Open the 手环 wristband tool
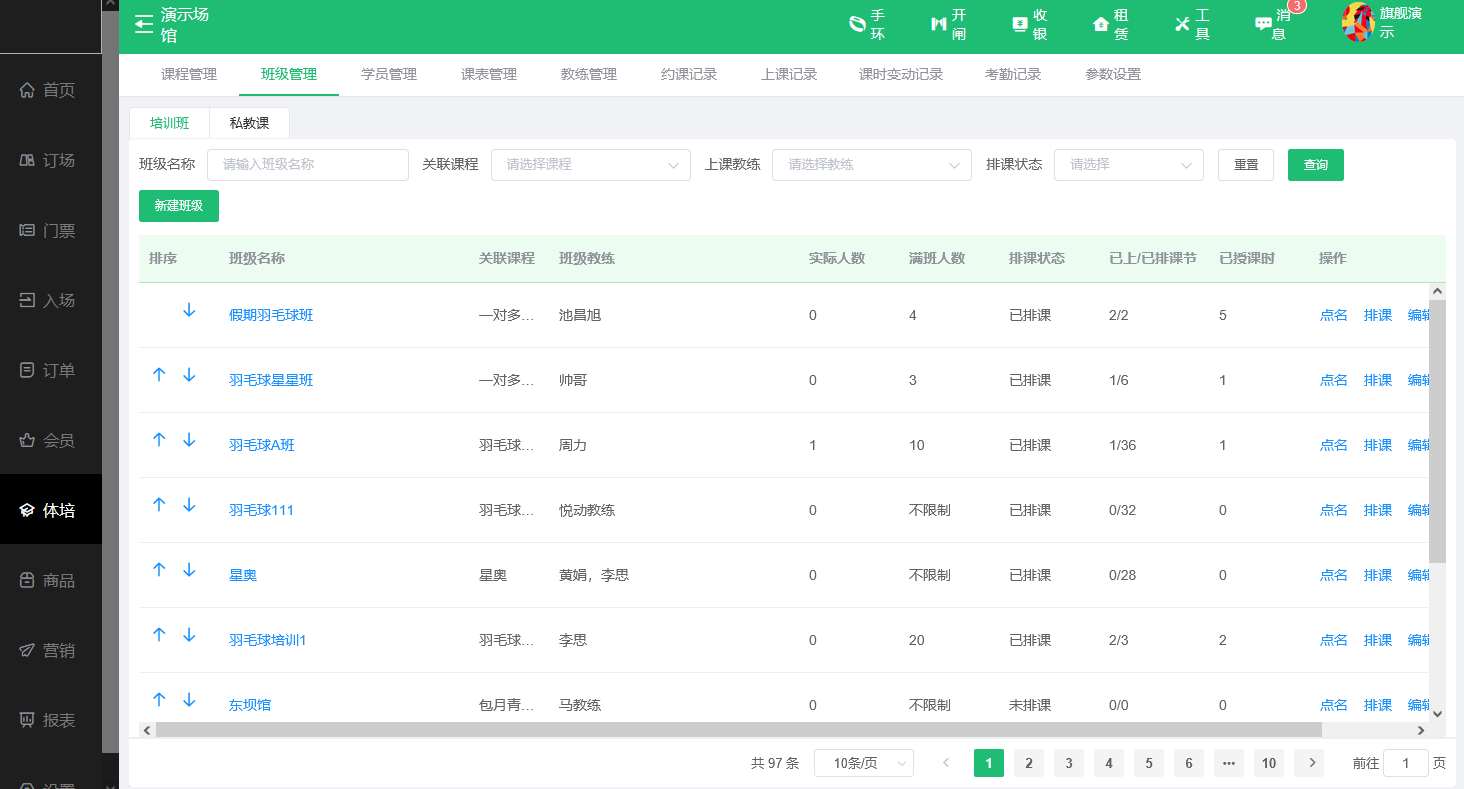The width and height of the screenshot is (1464, 789). pos(857,24)
